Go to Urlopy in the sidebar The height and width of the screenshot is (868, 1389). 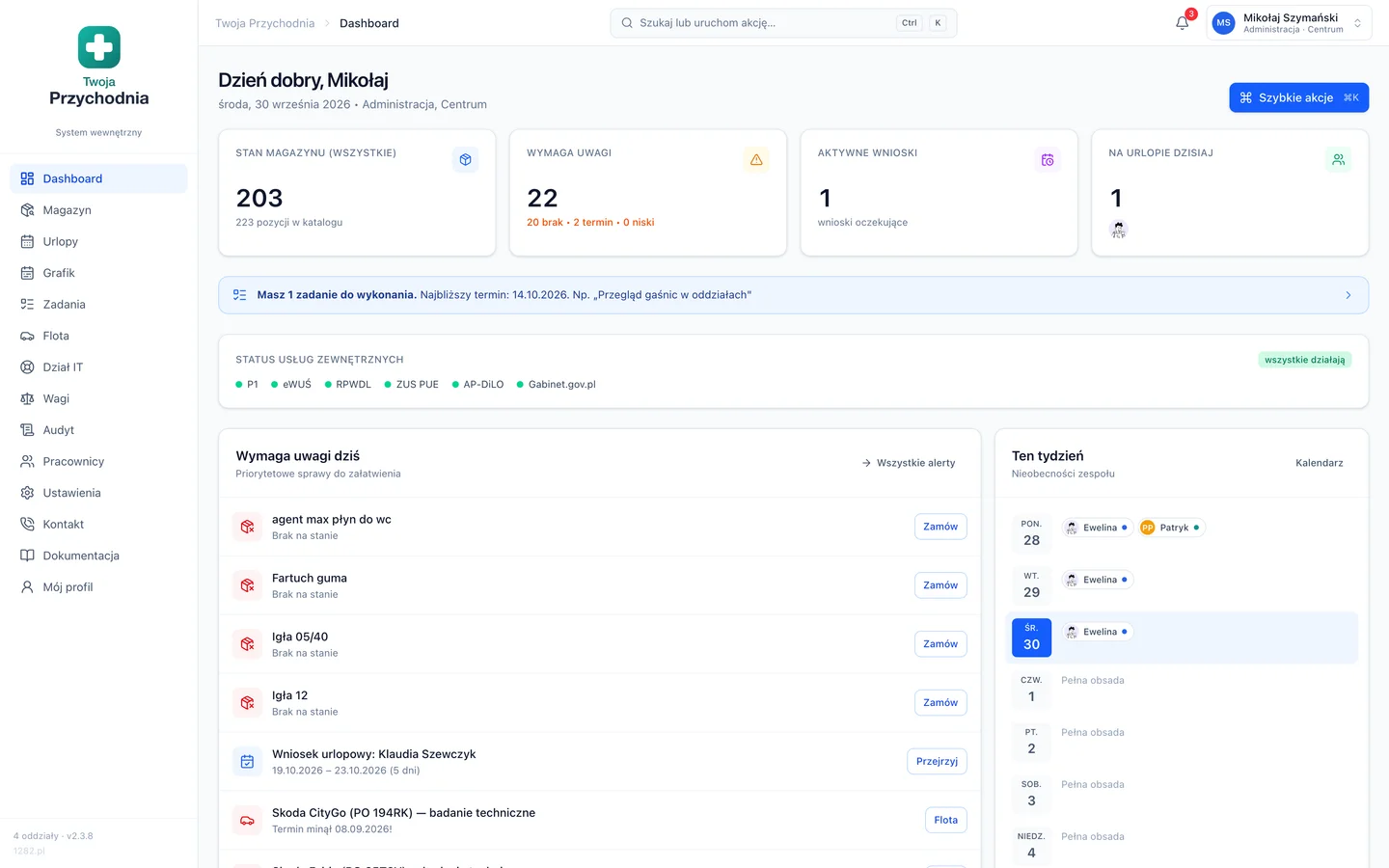[x=98, y=242]
